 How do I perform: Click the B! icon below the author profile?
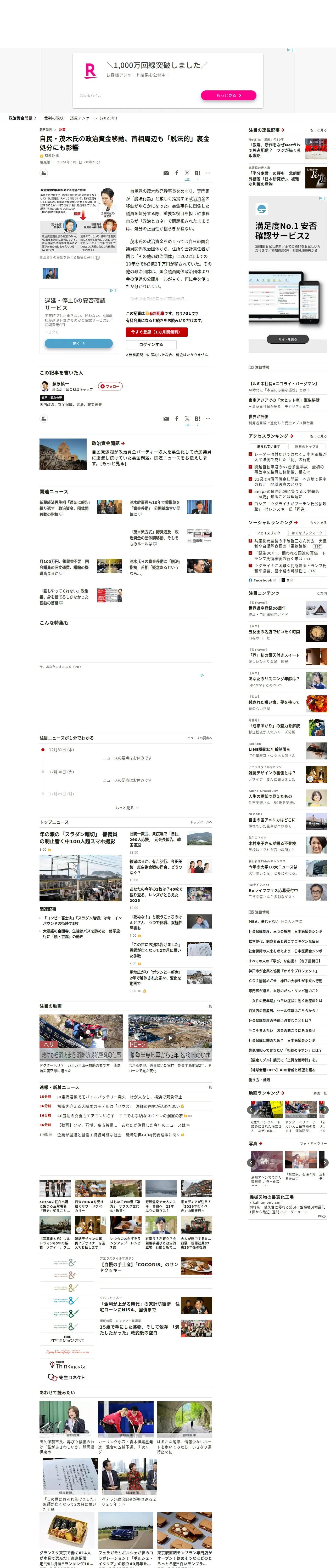coord(198,419)
